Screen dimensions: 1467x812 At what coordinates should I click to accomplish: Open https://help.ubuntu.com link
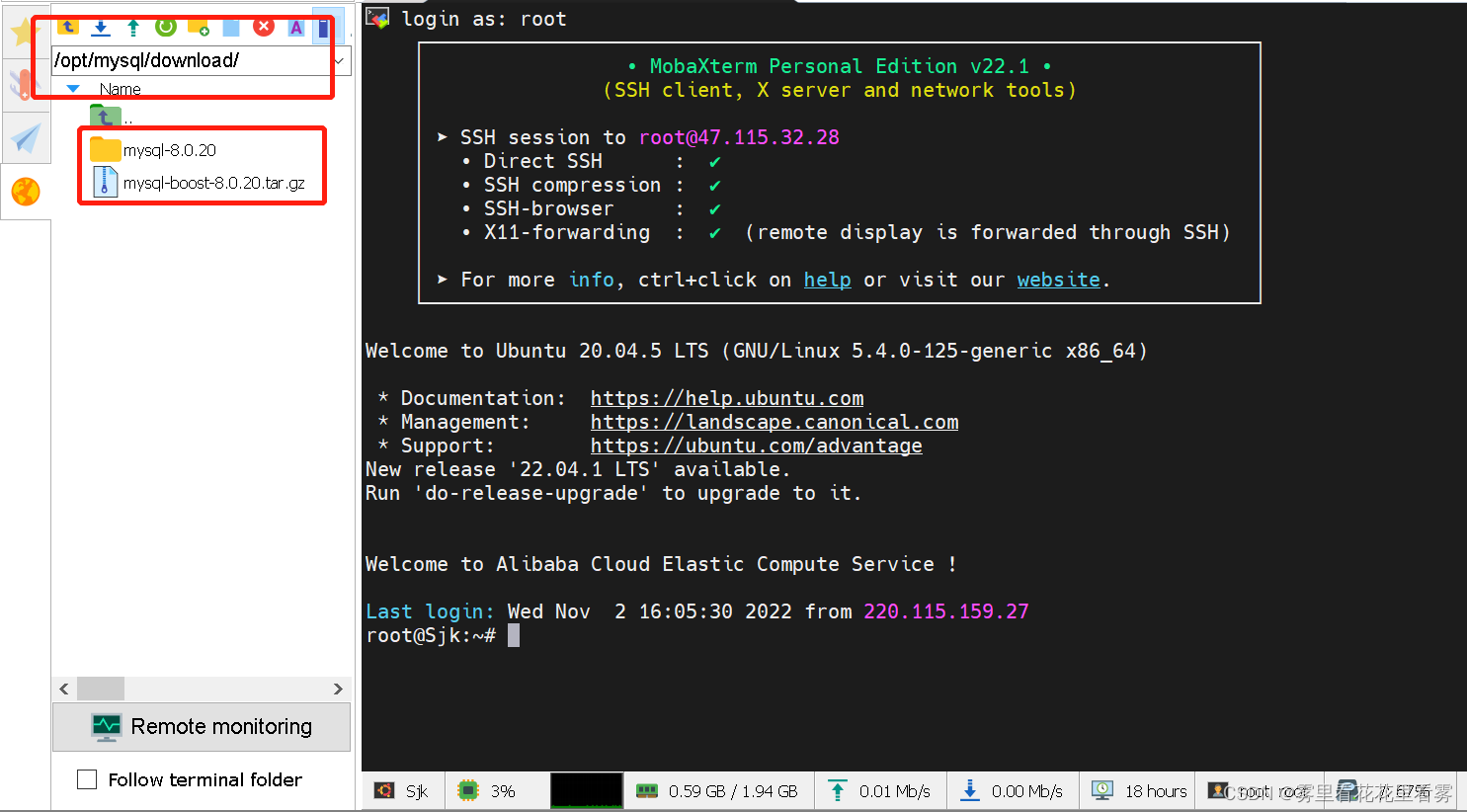[x=727, y=398]
